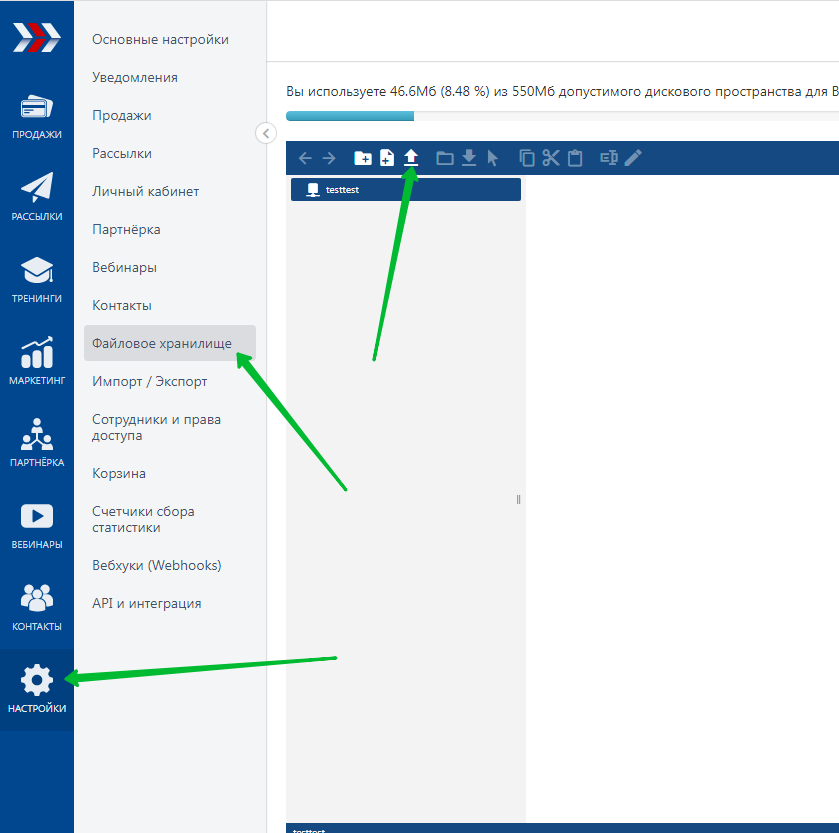
Task: Click the scissors cut icon
Action: click(x=551, y=158)
